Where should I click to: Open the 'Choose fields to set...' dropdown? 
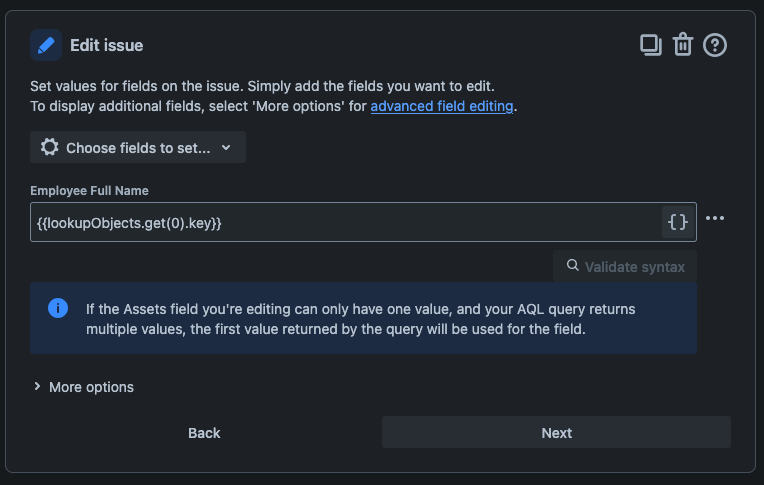click(x=138, y=147)
